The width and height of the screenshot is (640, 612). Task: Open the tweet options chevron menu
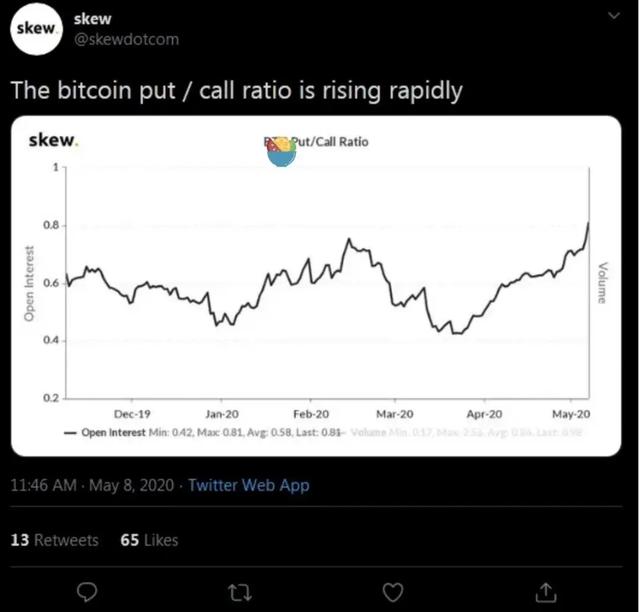[x=613, y=17]
